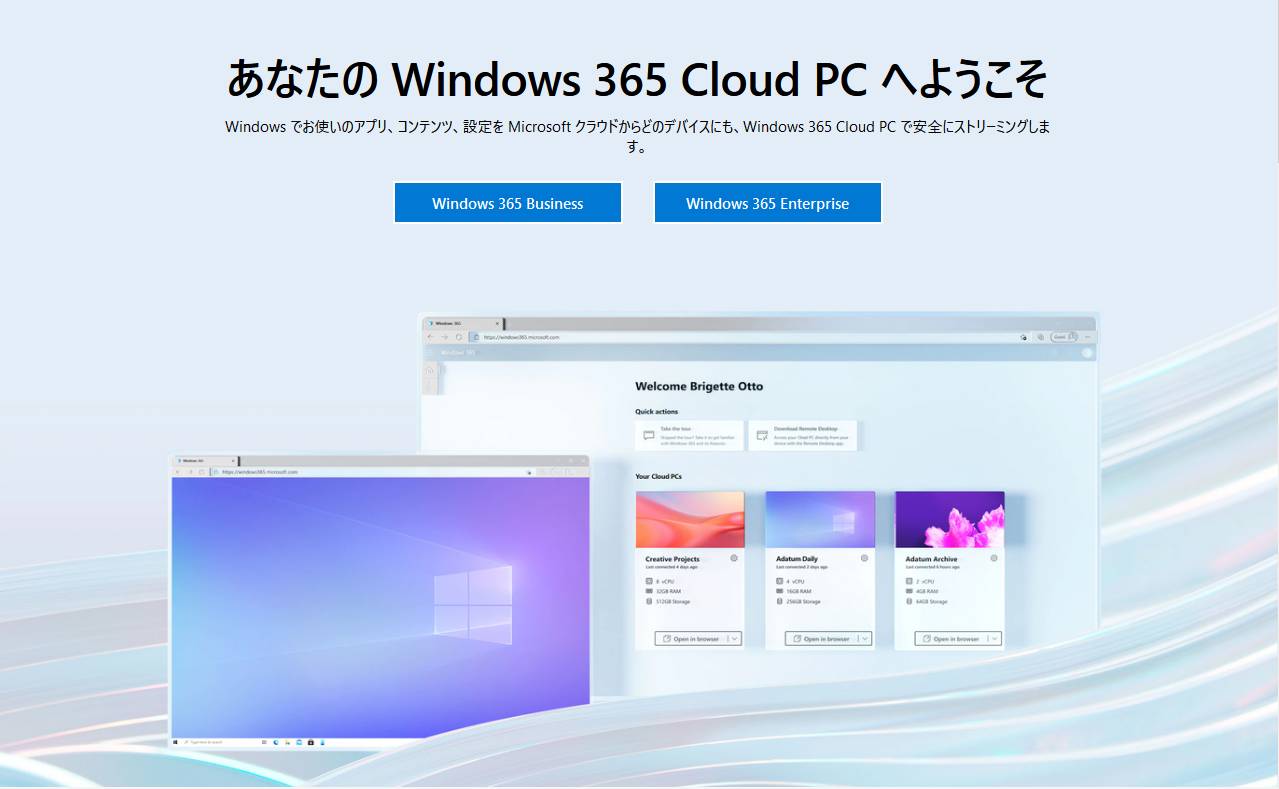Expand dropdown arrow on Adatum Archive card
This screenshot has width=1279, height=789.
pos(994,638)
